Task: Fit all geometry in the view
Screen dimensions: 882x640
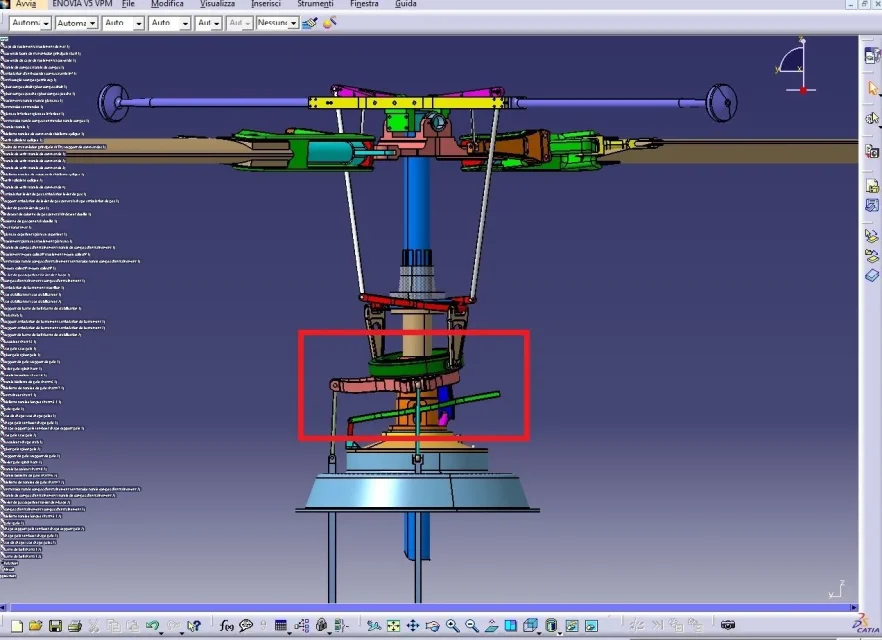Action: point(394,625)
